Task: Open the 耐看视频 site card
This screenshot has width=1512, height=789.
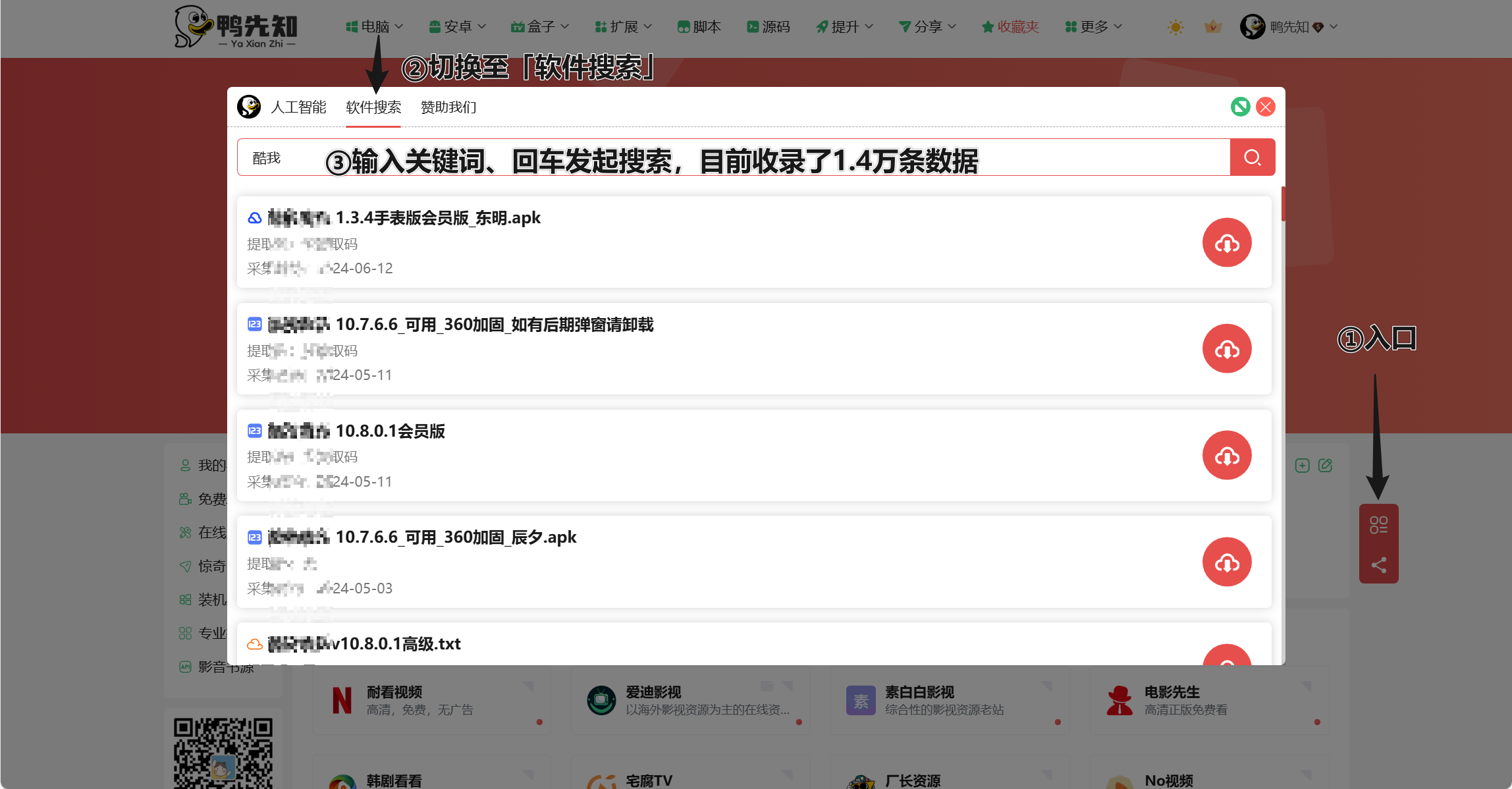Action: click(x=432, y=700)
